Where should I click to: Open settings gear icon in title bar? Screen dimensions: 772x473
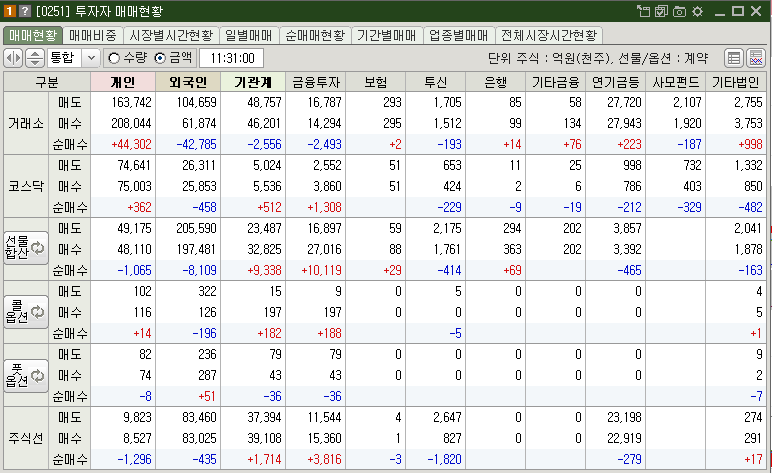698,11
